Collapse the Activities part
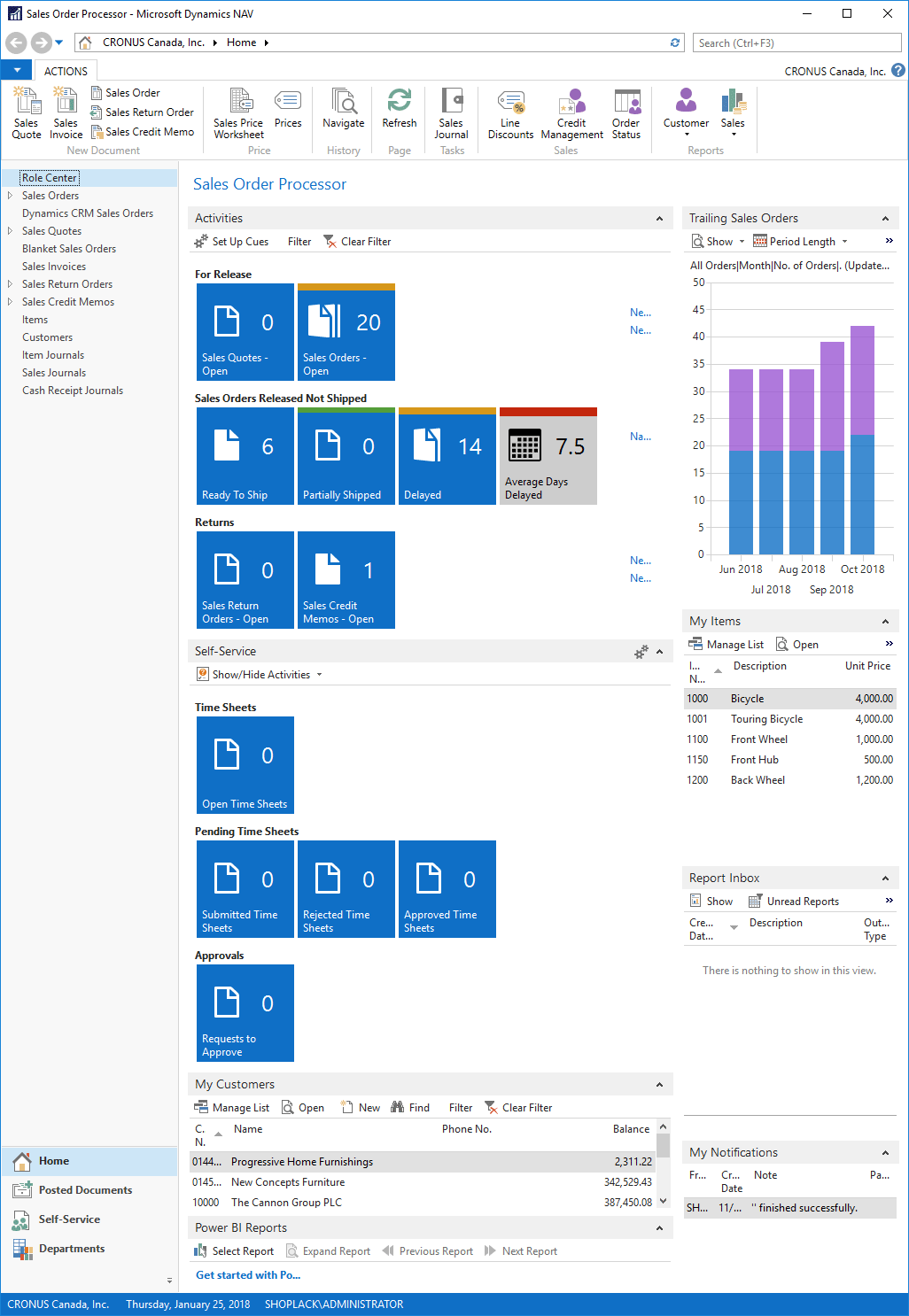This screenshot has width=909, height=1316. (659, 219)
